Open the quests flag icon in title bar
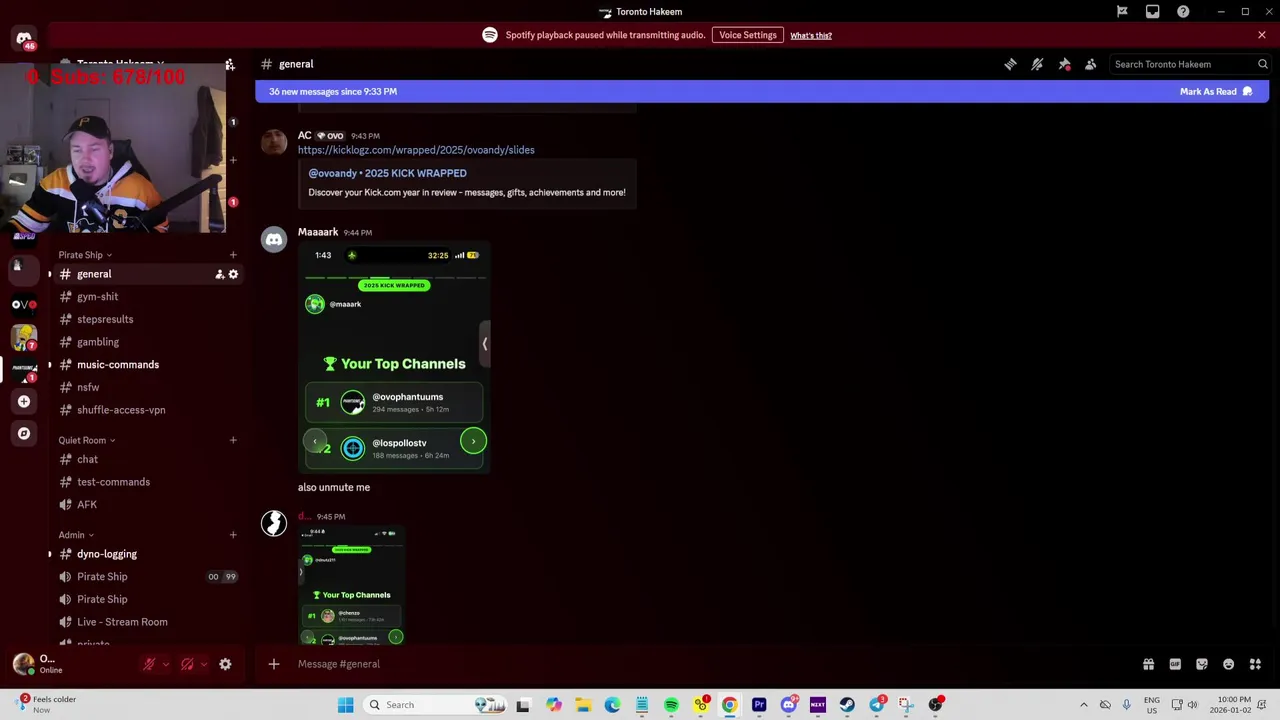Image resolution: width=1280 pixels, height=720 pixels. [x=1122, y=12]
